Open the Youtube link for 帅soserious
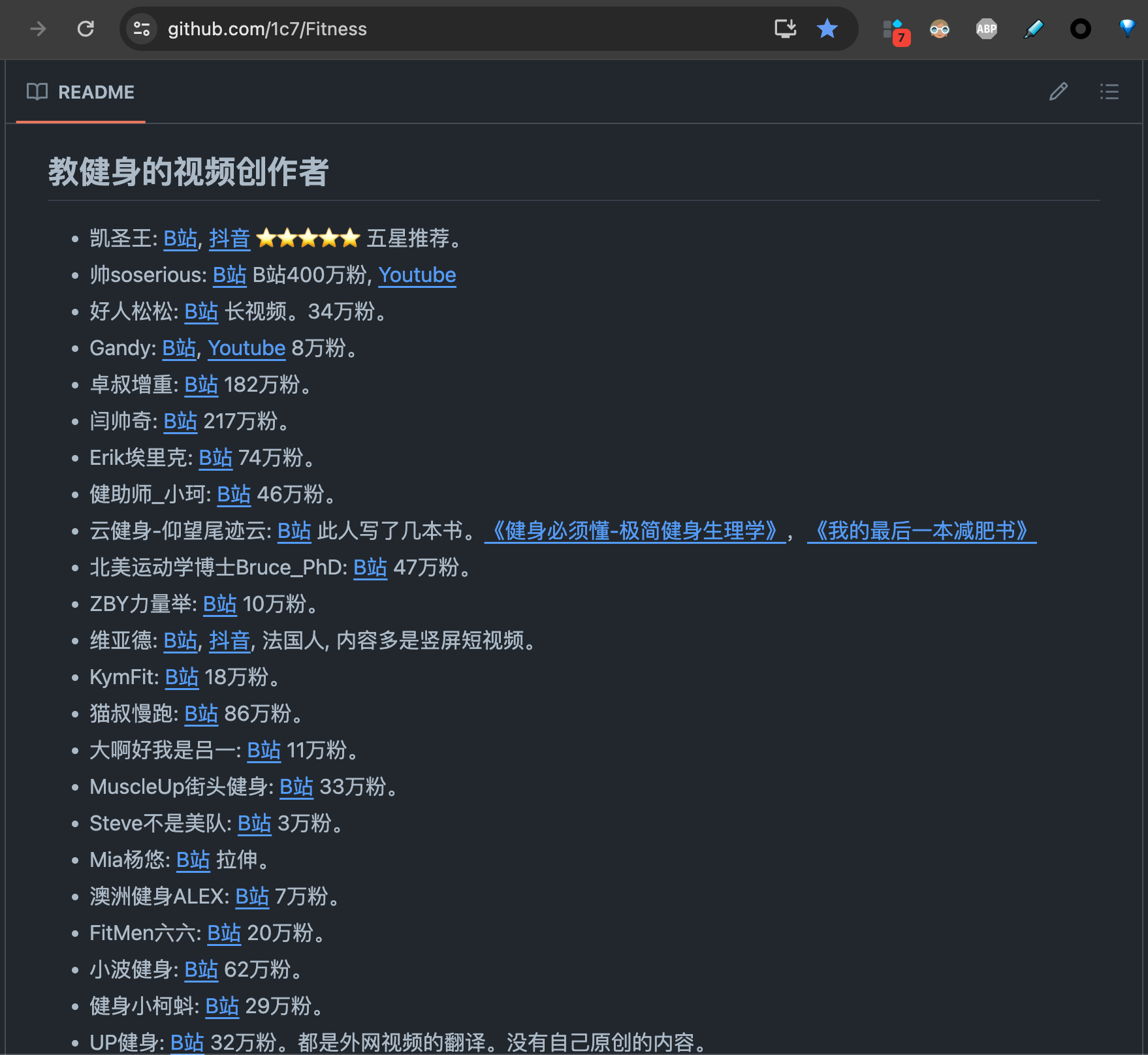The height and width of the screenshot is (1055, 1148). tap(417, 276)
